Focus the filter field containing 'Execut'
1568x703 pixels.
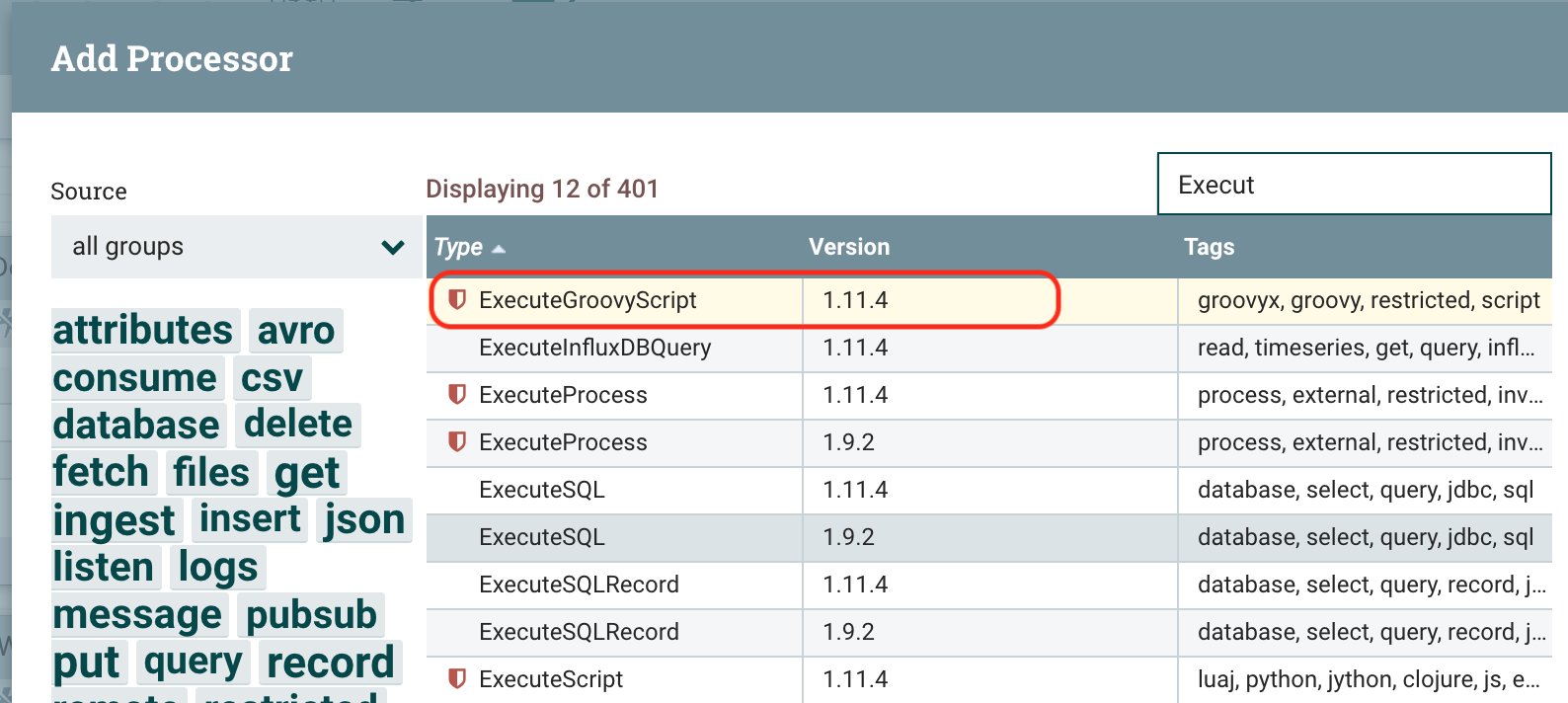pyautogui.click(x=1353, y=185)
